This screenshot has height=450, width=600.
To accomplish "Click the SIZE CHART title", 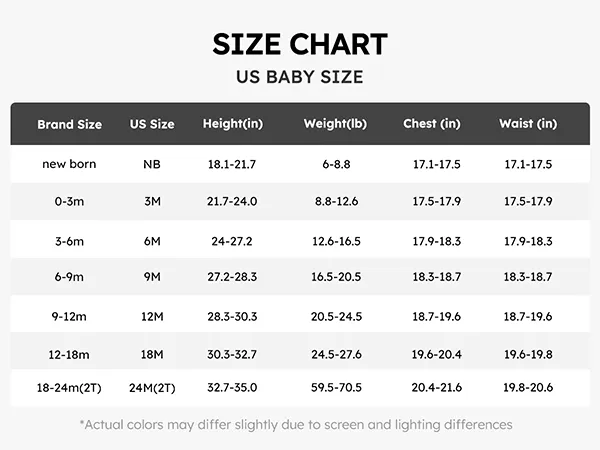I will click(299, 44).
